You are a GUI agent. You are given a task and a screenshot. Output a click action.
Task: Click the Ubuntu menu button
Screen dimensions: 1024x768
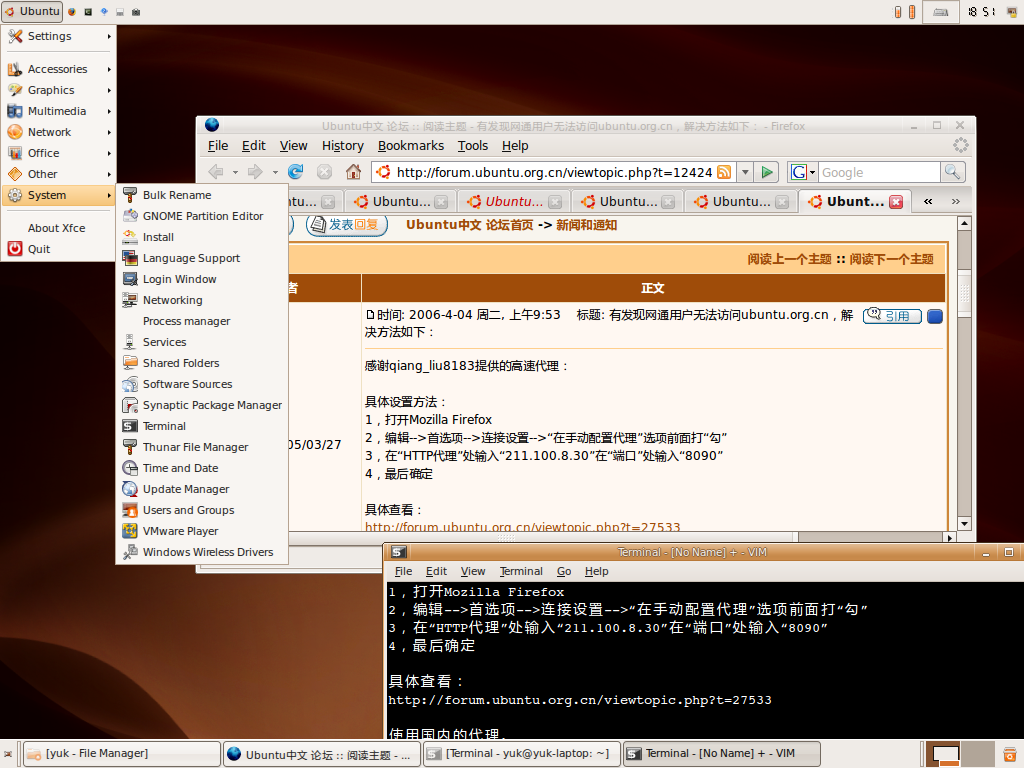32,11
